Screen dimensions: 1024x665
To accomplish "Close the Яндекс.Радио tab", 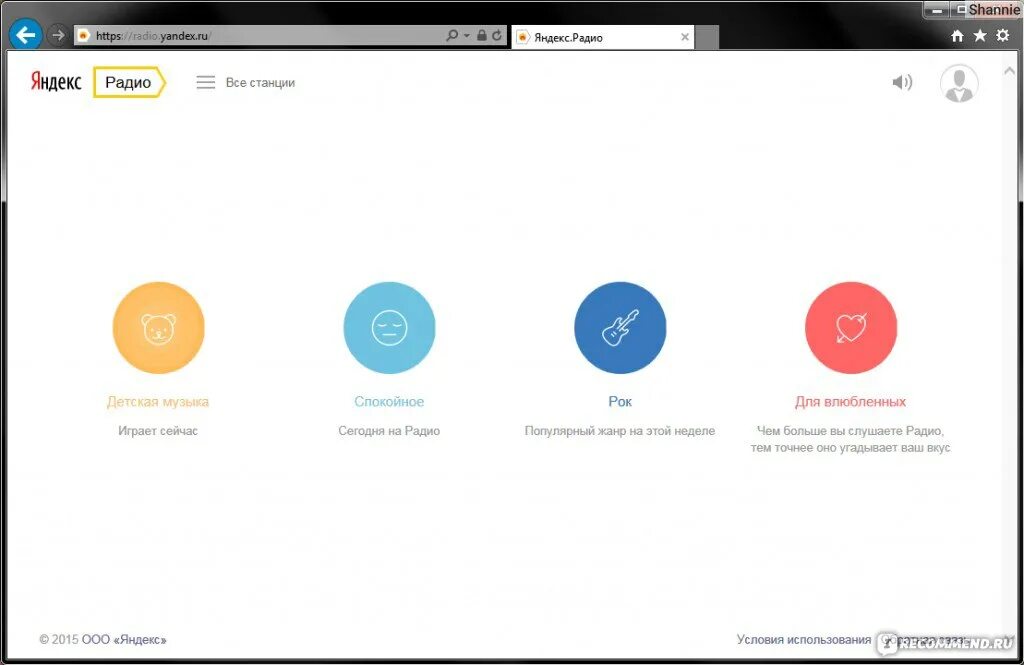I will [x=685, y=37].
